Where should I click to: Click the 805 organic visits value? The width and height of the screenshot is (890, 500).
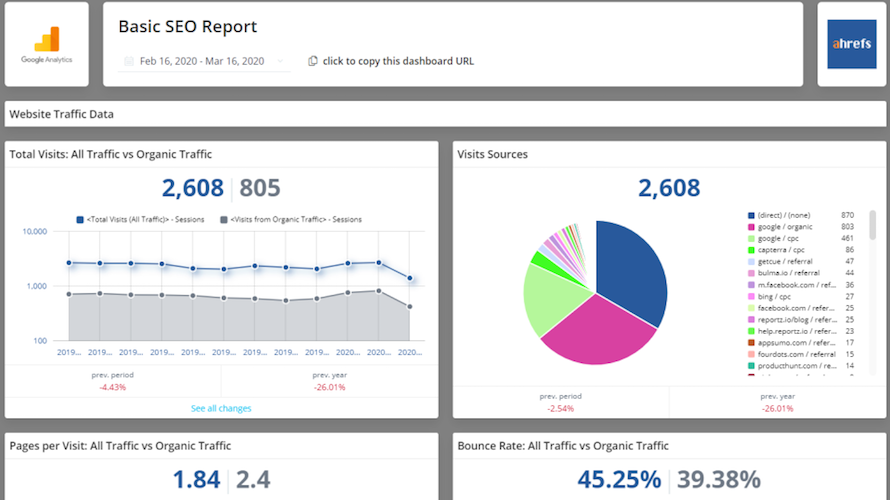tap(260, 188)
